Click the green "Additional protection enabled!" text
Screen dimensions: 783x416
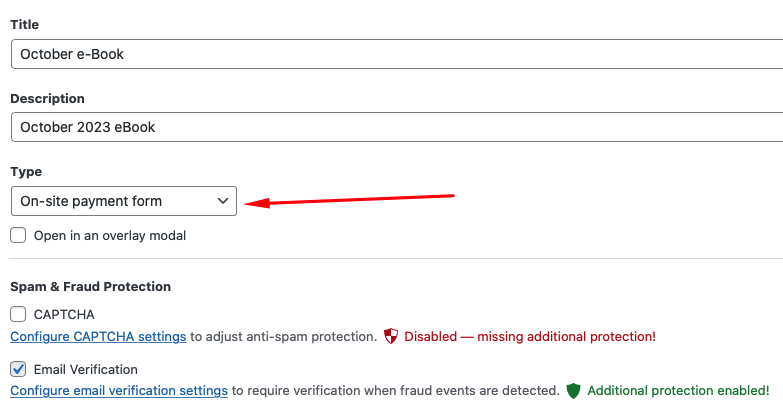coord(678,390)
